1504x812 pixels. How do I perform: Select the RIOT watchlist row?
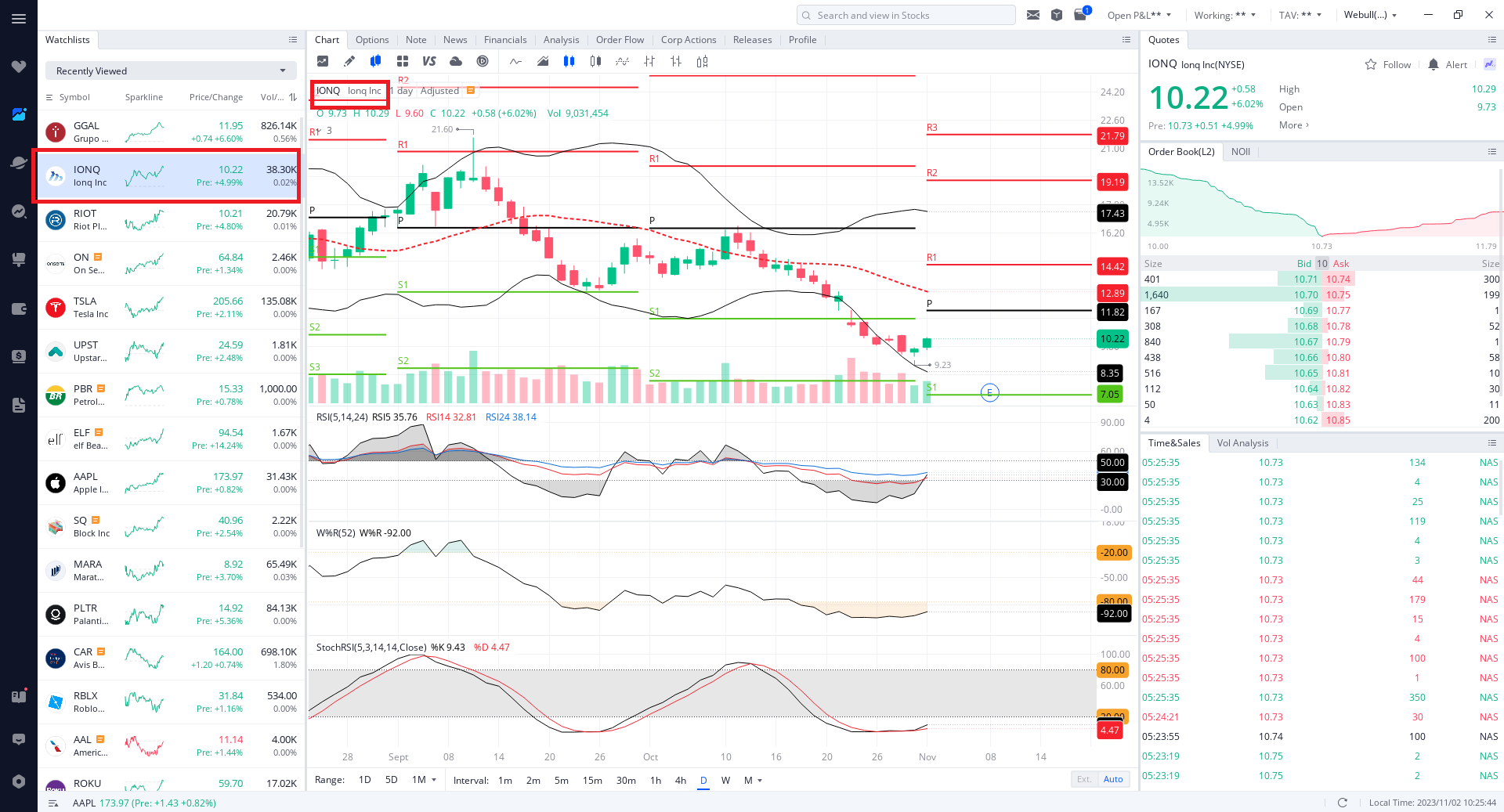click(x=171, y=219)
